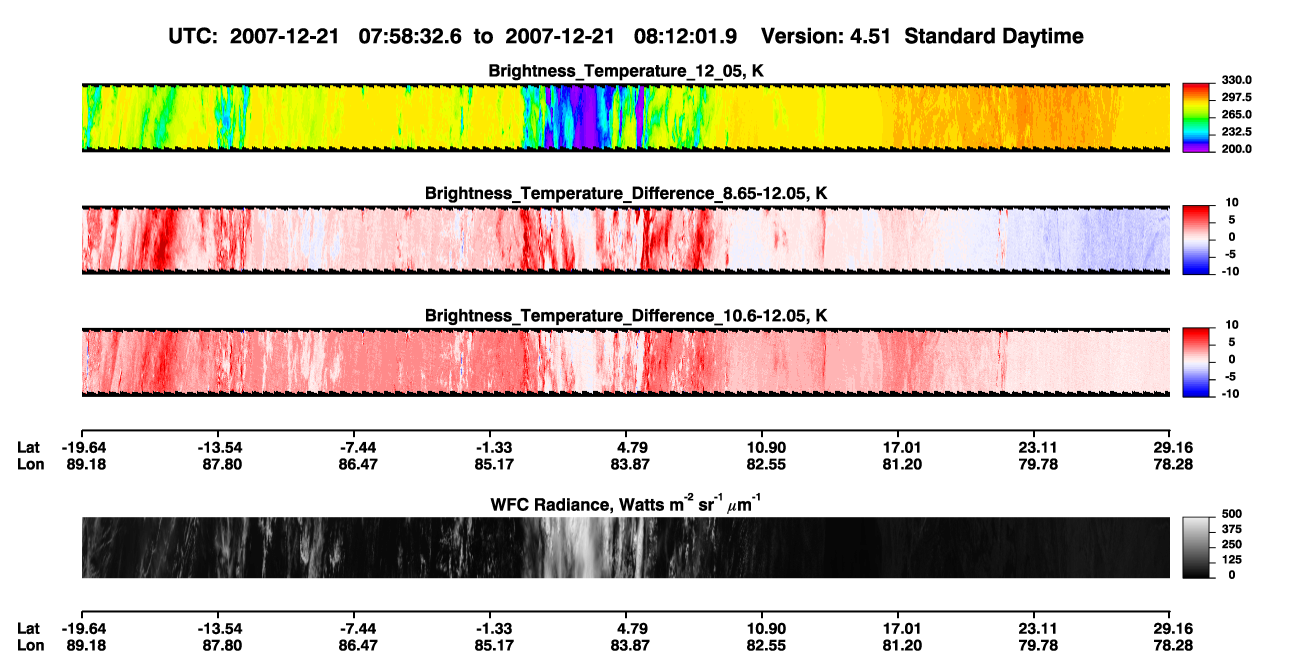
Task: Click the 8.65-12.05 temperature difference image strip
Action: click(x=625, y=239)
